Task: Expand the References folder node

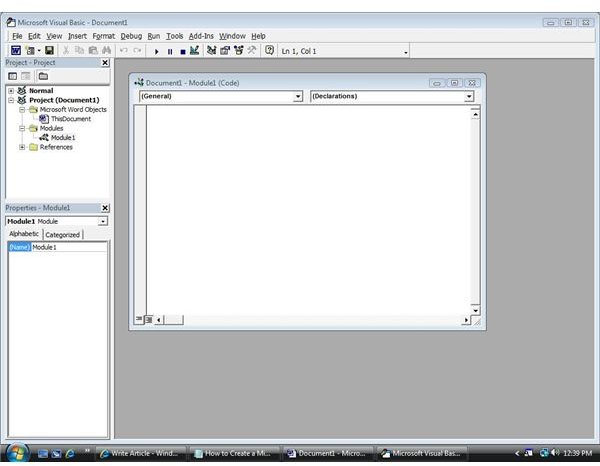Action: [x=22, y=147]
